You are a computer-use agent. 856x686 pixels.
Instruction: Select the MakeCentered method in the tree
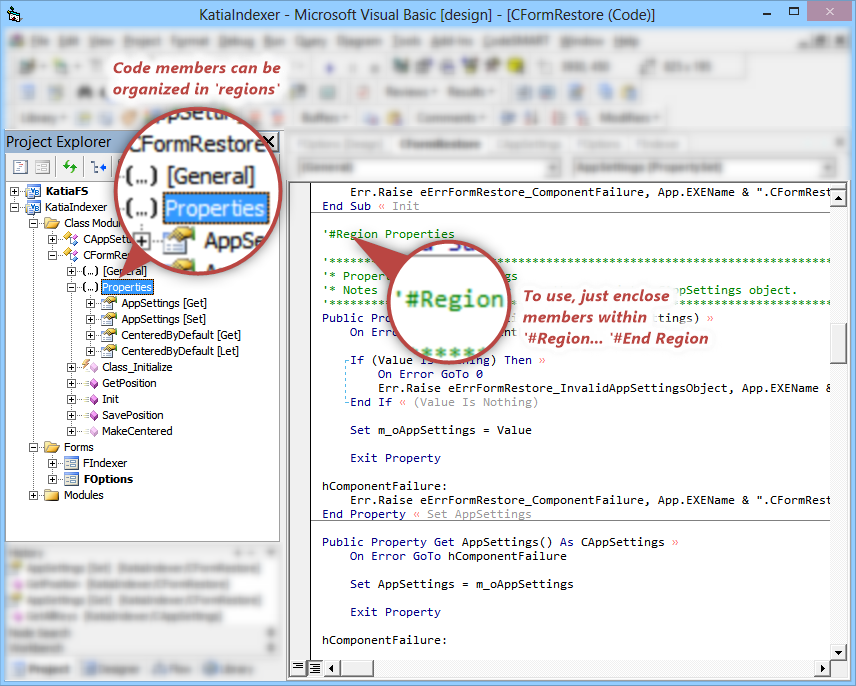coord(137,431)
